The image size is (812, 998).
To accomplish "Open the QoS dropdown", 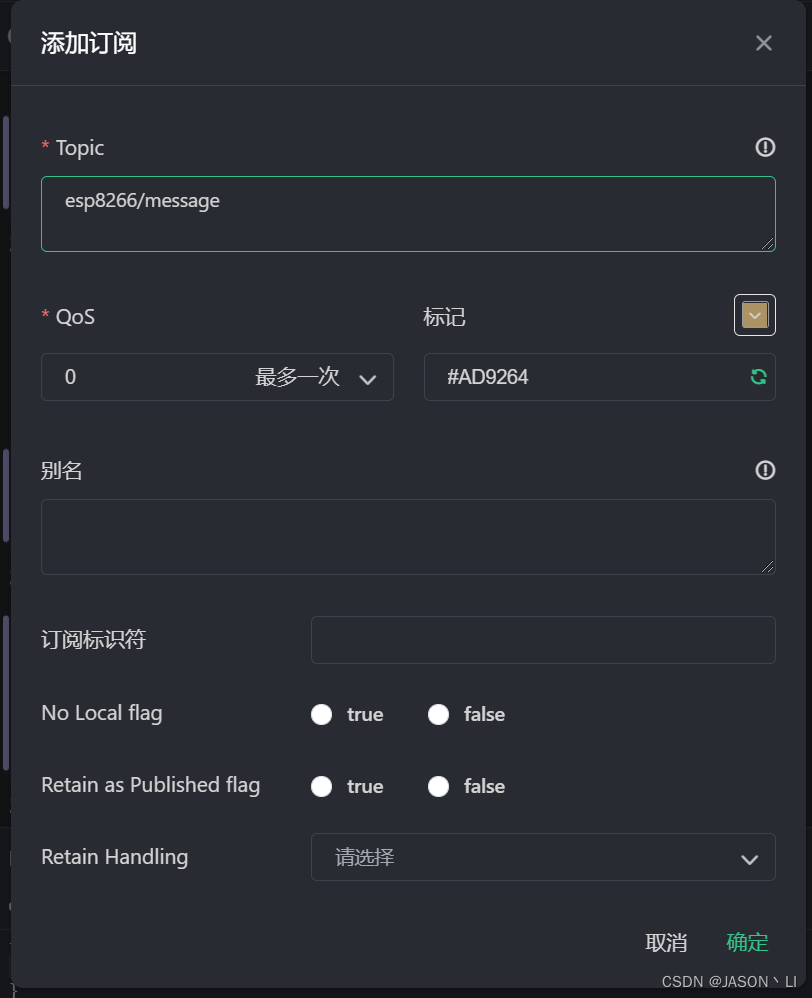I will 217,377.
